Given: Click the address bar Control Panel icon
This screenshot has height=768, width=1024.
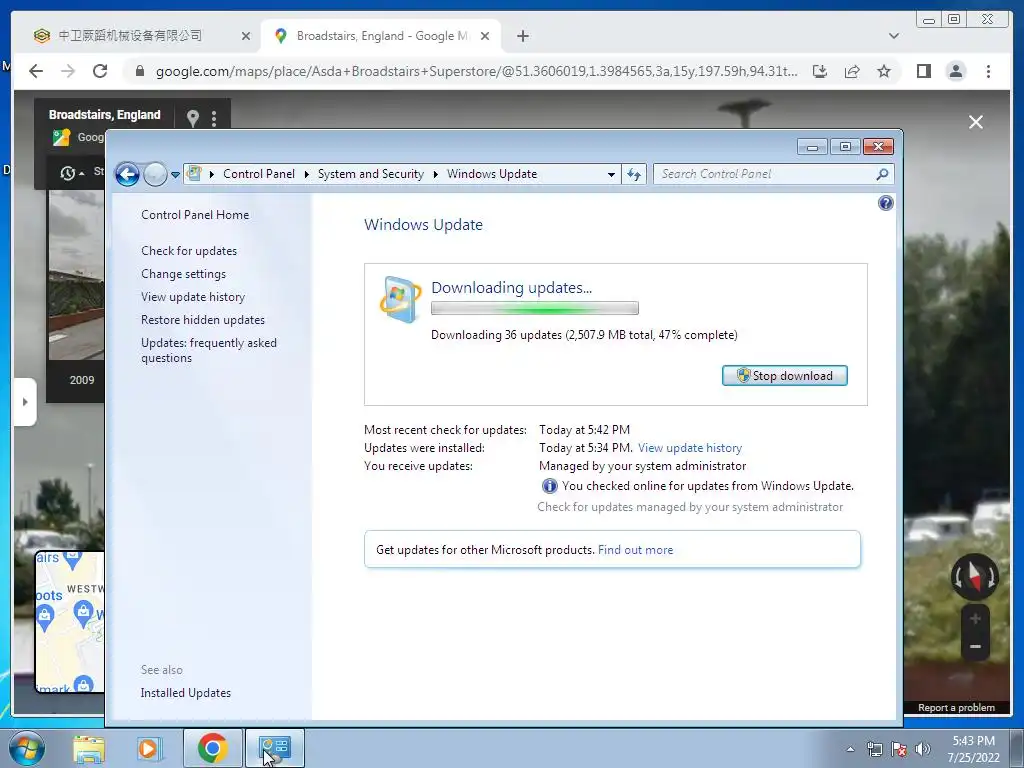Looking at the screenshot, I should 194,174.
